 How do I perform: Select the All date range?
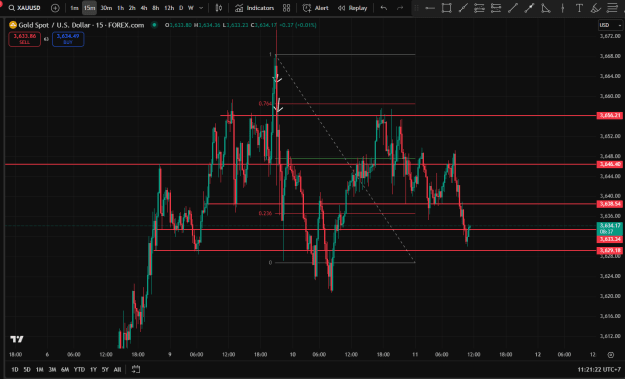point(117,369)
